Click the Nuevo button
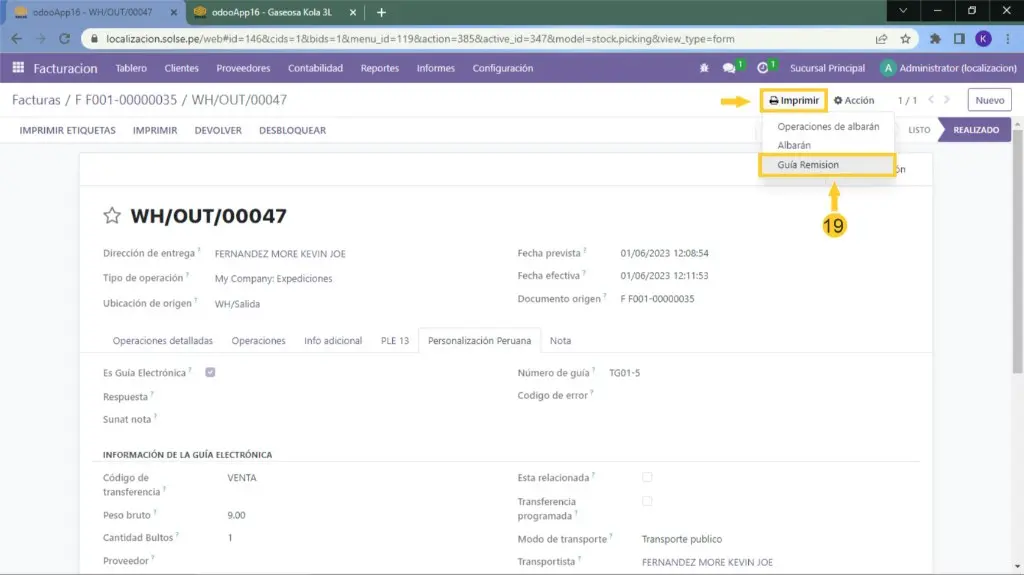 (x=989, y=100)
